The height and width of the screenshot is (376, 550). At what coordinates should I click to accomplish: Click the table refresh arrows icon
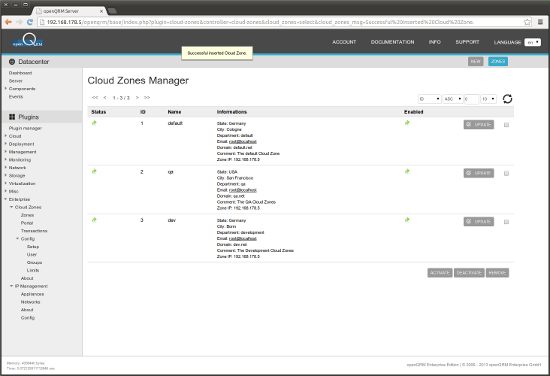pyautogui.click(x=507, y=99)
